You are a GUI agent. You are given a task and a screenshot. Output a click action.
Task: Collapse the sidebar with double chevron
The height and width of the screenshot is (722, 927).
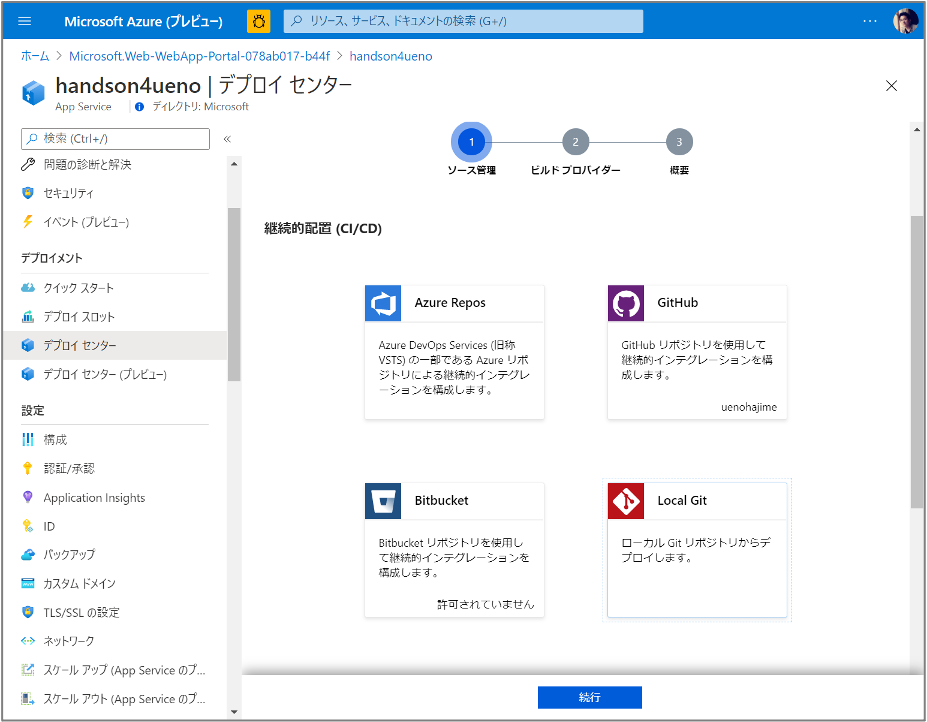click(x=227, y=139)
